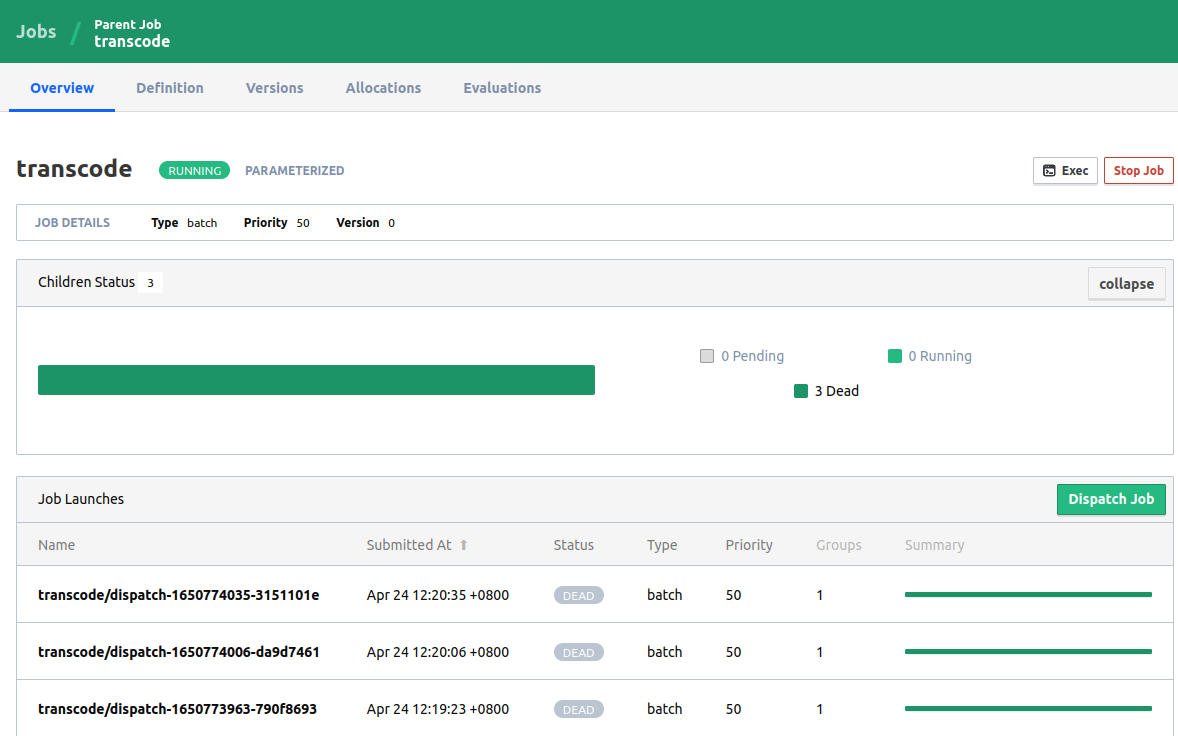1178x736 pixels.
Task: Switch to the Versions tab
Action: tap(274, 88)
